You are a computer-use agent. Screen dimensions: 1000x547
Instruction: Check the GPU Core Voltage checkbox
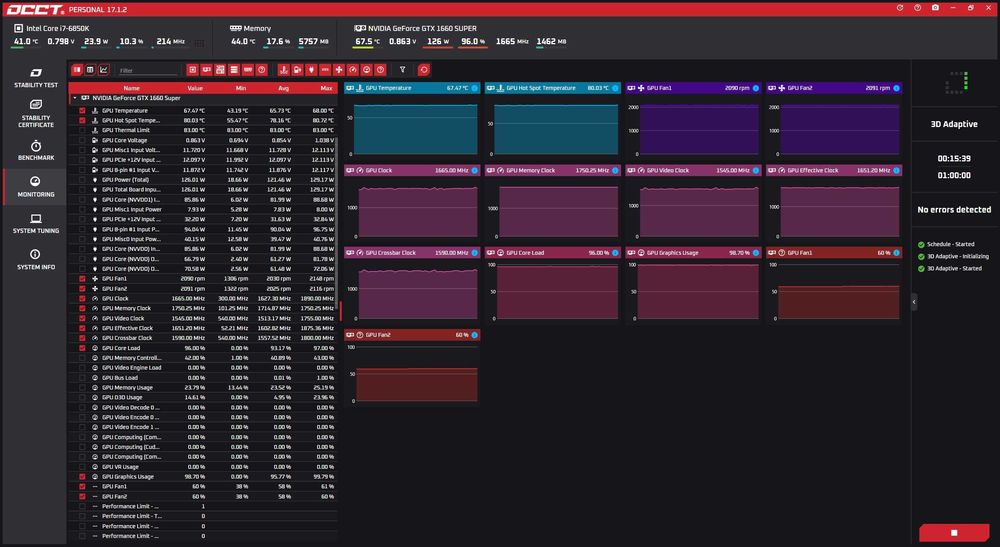[x=82, y=140]
